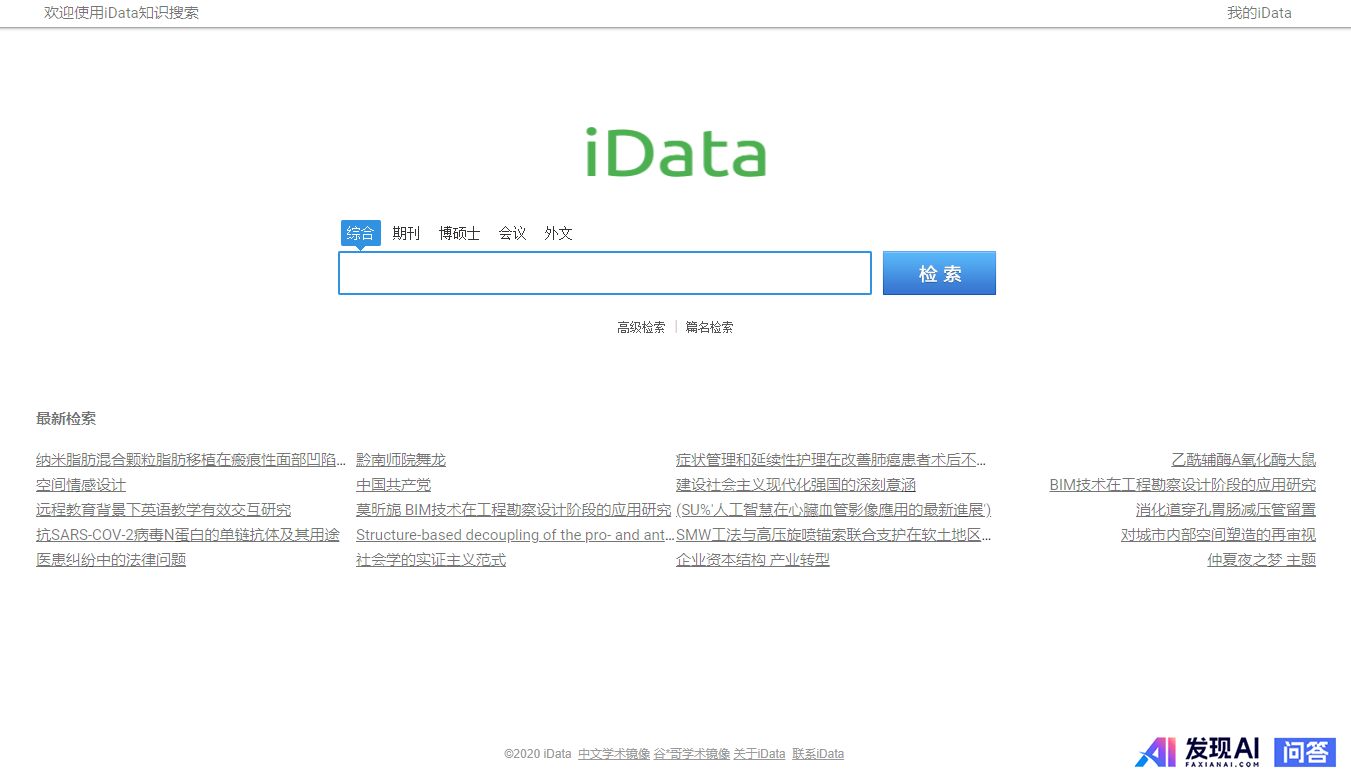Viewport: 1351px width, 777px height.
Task: Open recent search 消化道穿孔胃肠减压管留置
Action: tap(1226, 510)
